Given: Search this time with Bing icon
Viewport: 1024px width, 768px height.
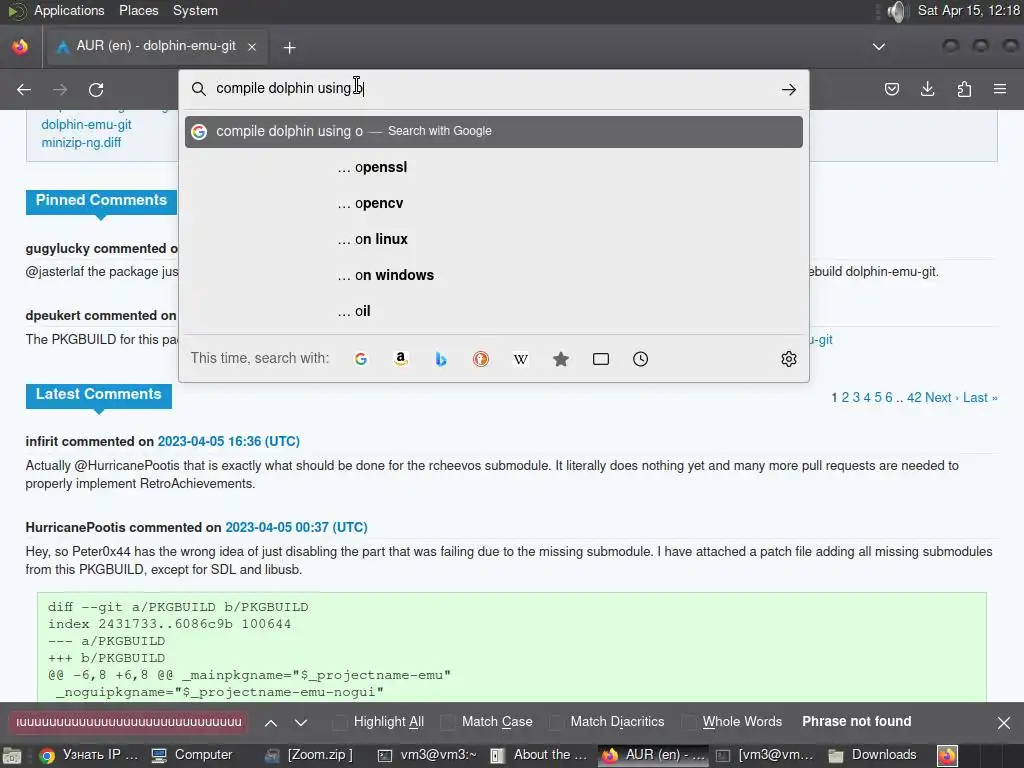Looking at the screenshot, I should 441,359.
